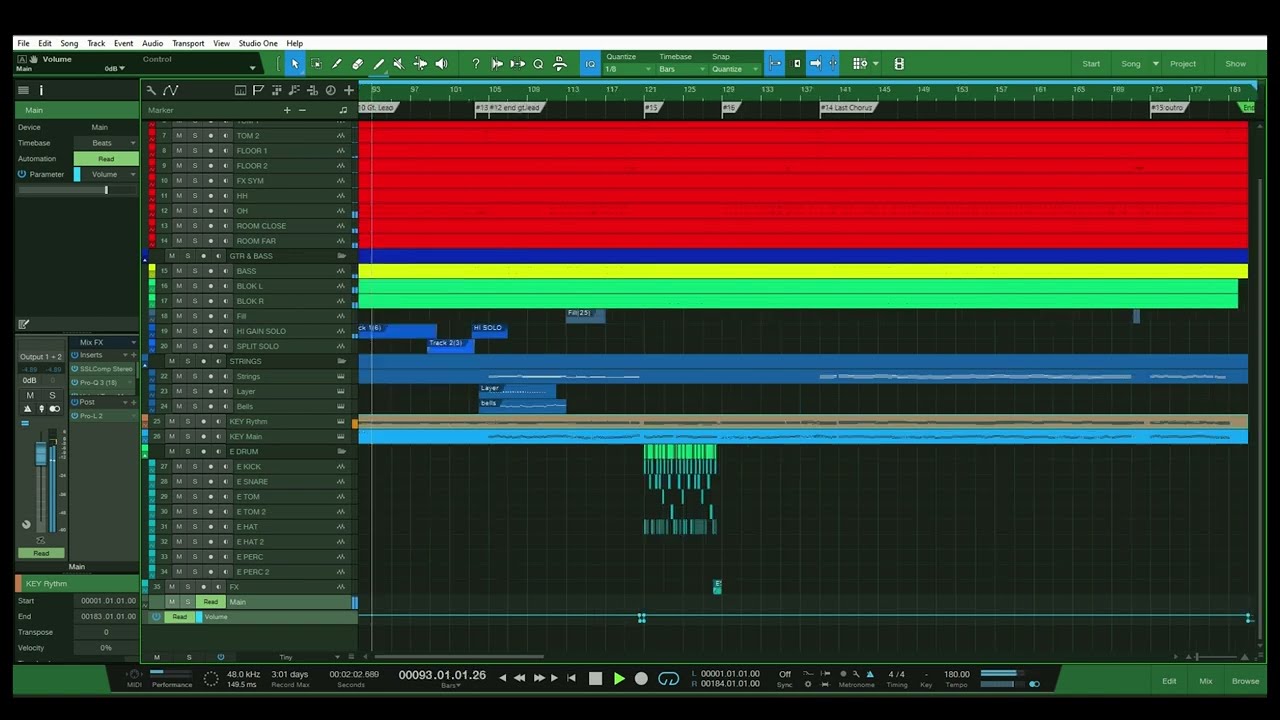Screen dimensions: 1280x720
Task: Arm record on FLOOR 1 track
Action: (x=210, y=151)
